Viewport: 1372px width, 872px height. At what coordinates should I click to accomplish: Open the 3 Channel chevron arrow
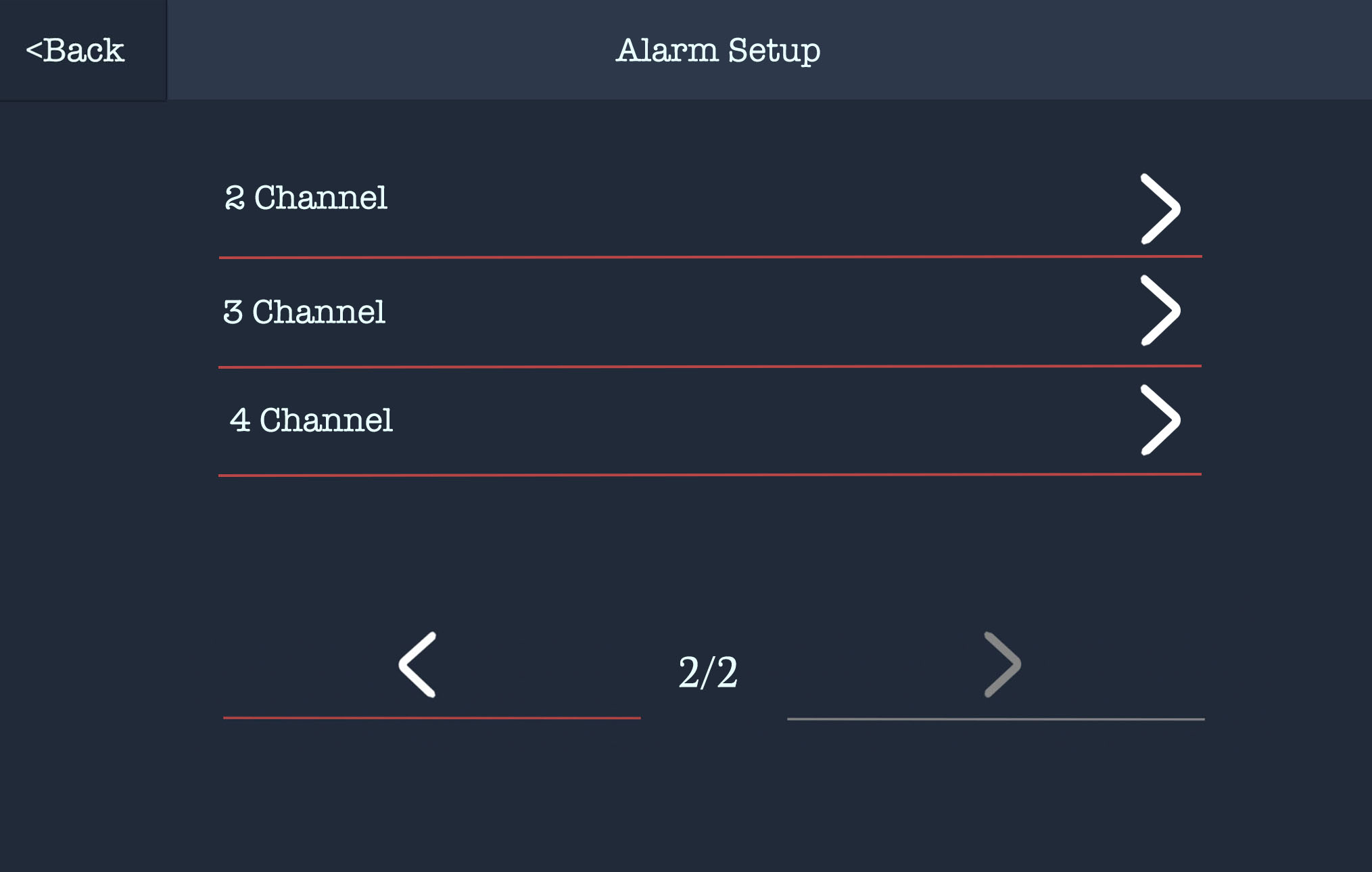pos(1160,311)
